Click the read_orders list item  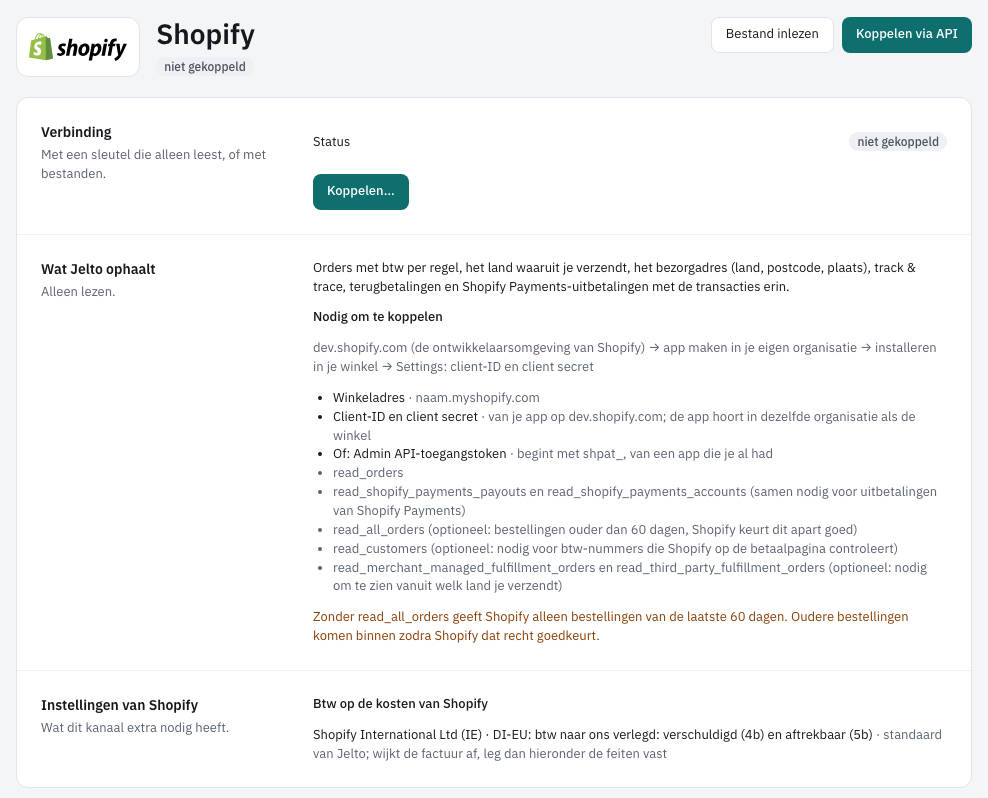[x=368, y=473]
